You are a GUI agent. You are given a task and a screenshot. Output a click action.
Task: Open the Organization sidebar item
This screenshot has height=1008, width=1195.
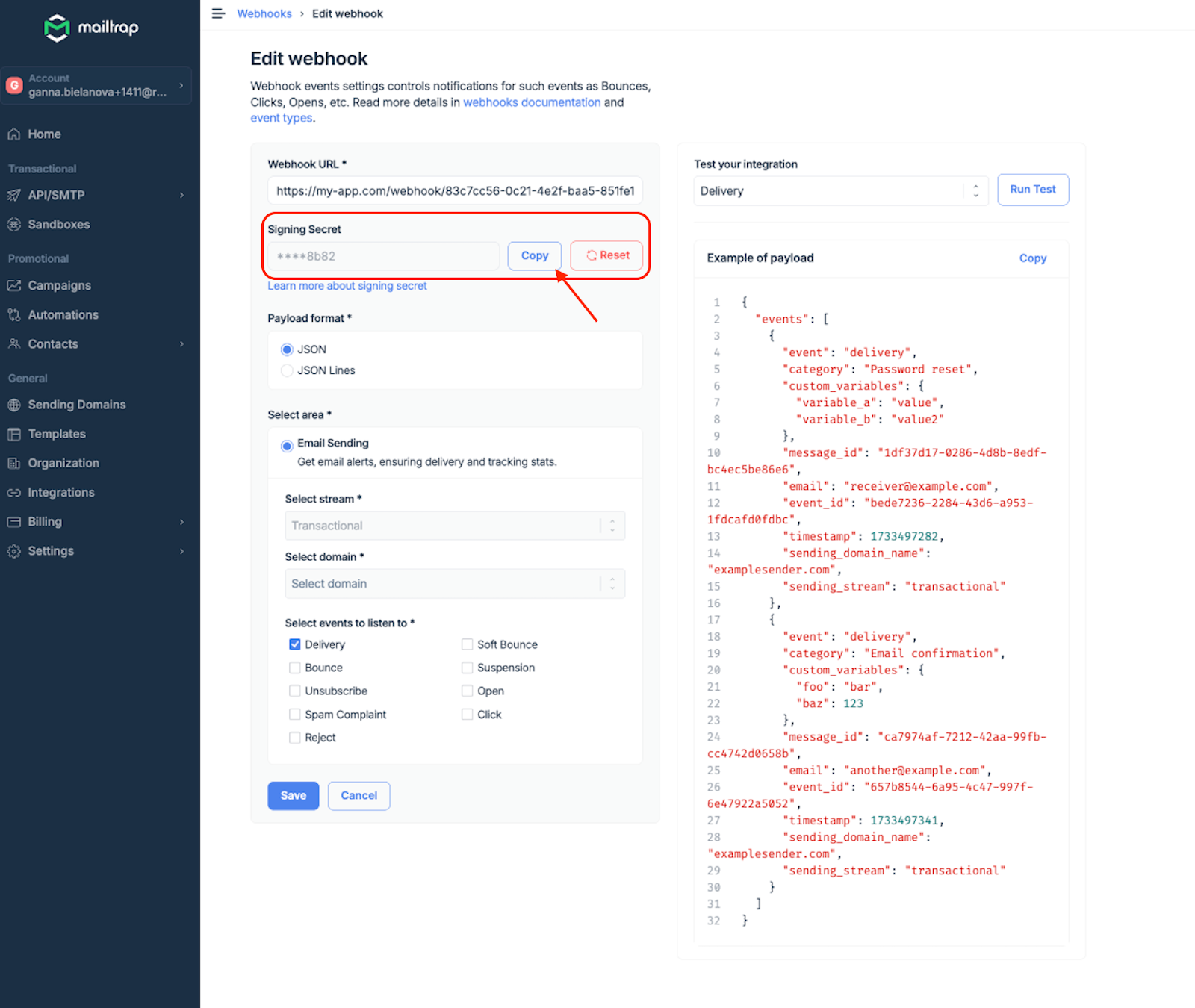(x=63, y=463)
